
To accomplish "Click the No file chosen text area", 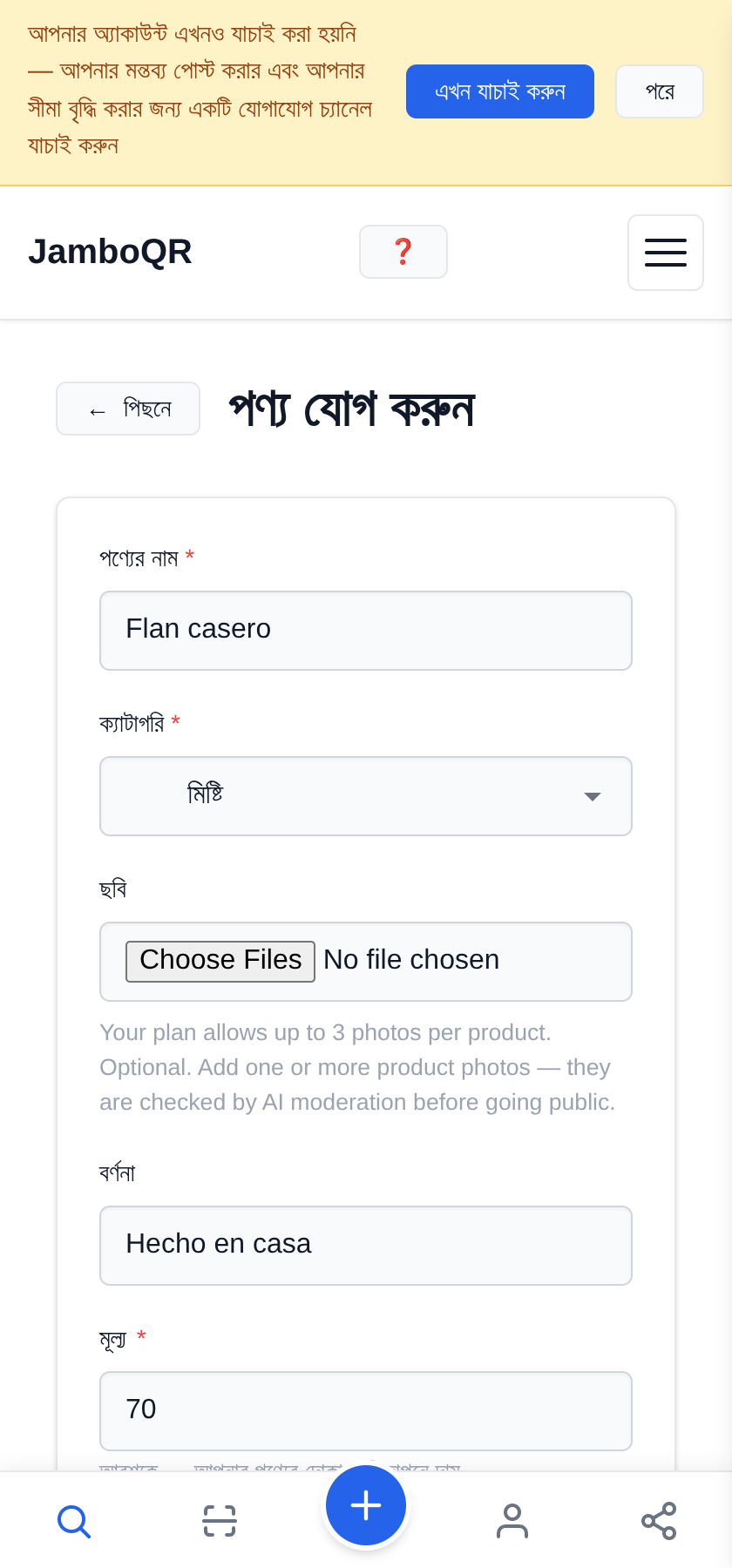I will (411, 960).
